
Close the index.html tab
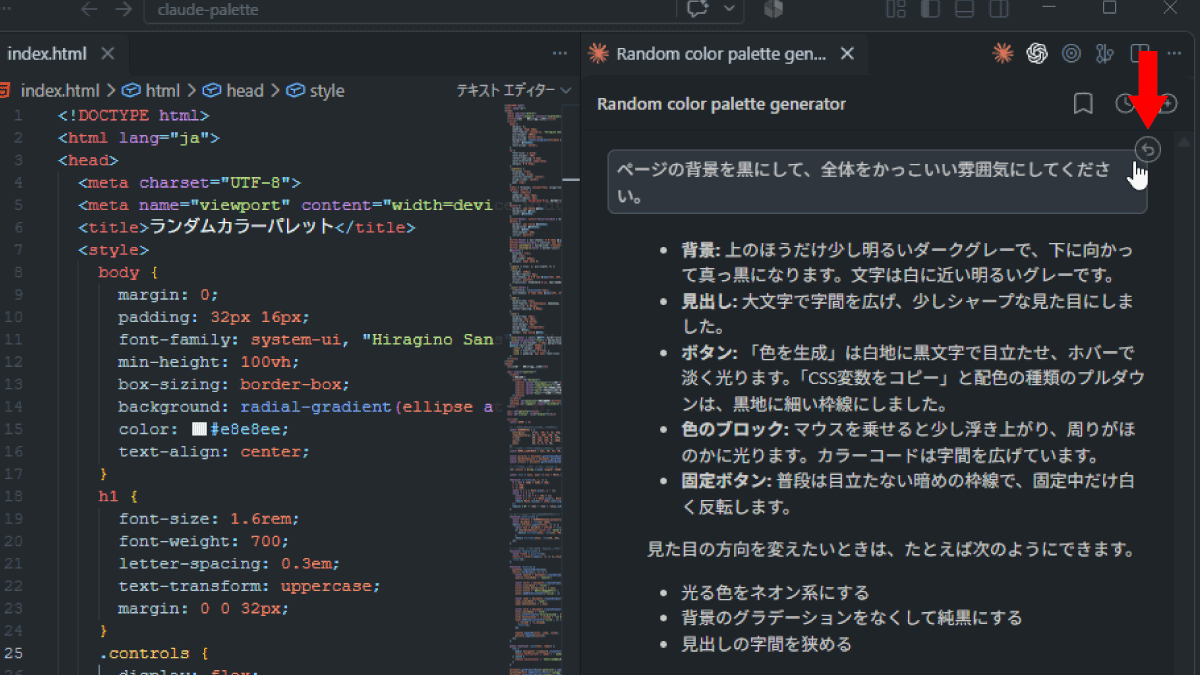[x=108, y=53]
